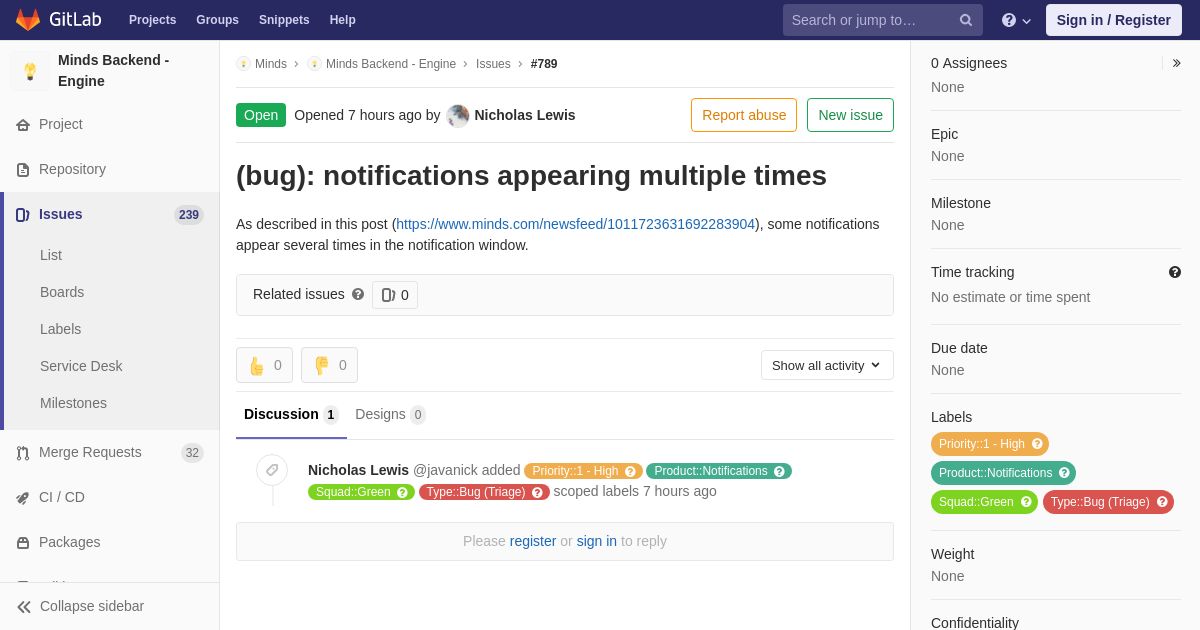Open the Snippets top menu
This screenshot has height=630, width=1200.
tap(284, 20)
